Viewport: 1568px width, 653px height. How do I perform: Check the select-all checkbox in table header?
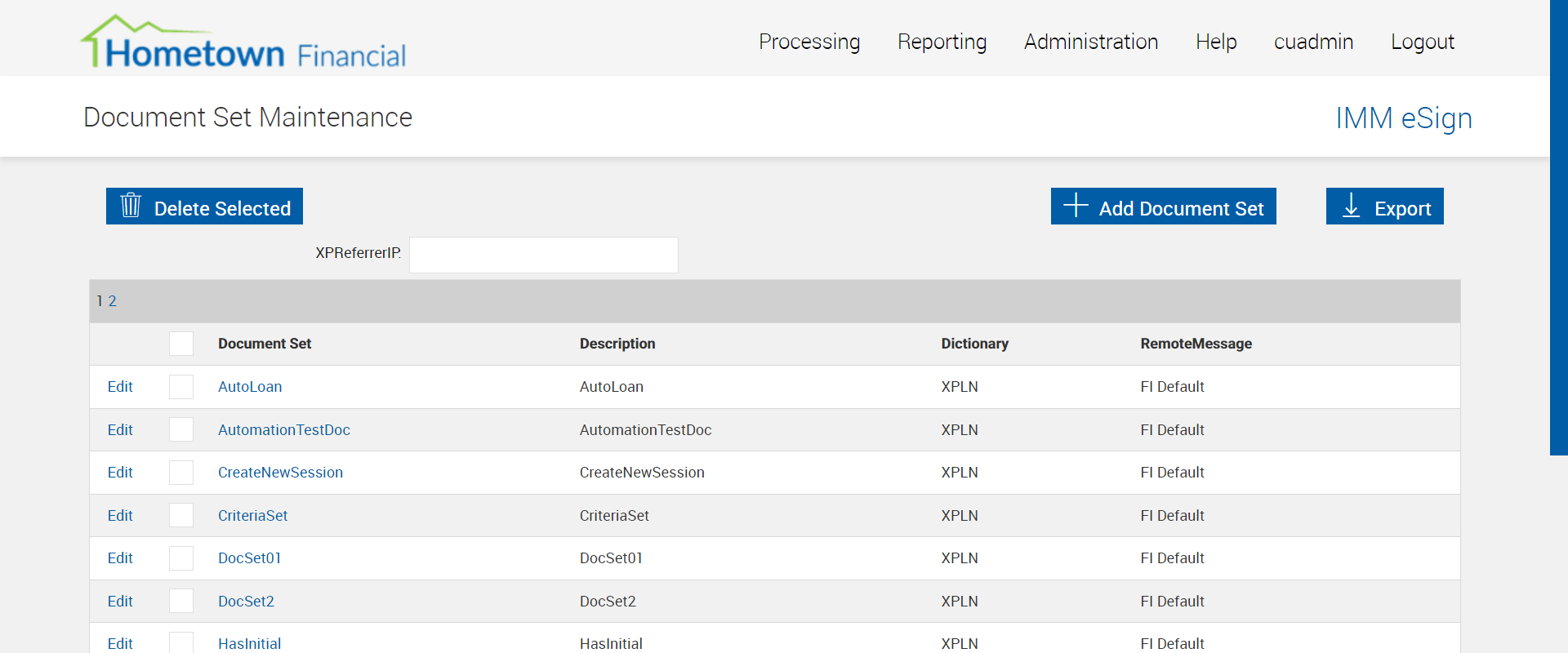[x=181, y=344]
